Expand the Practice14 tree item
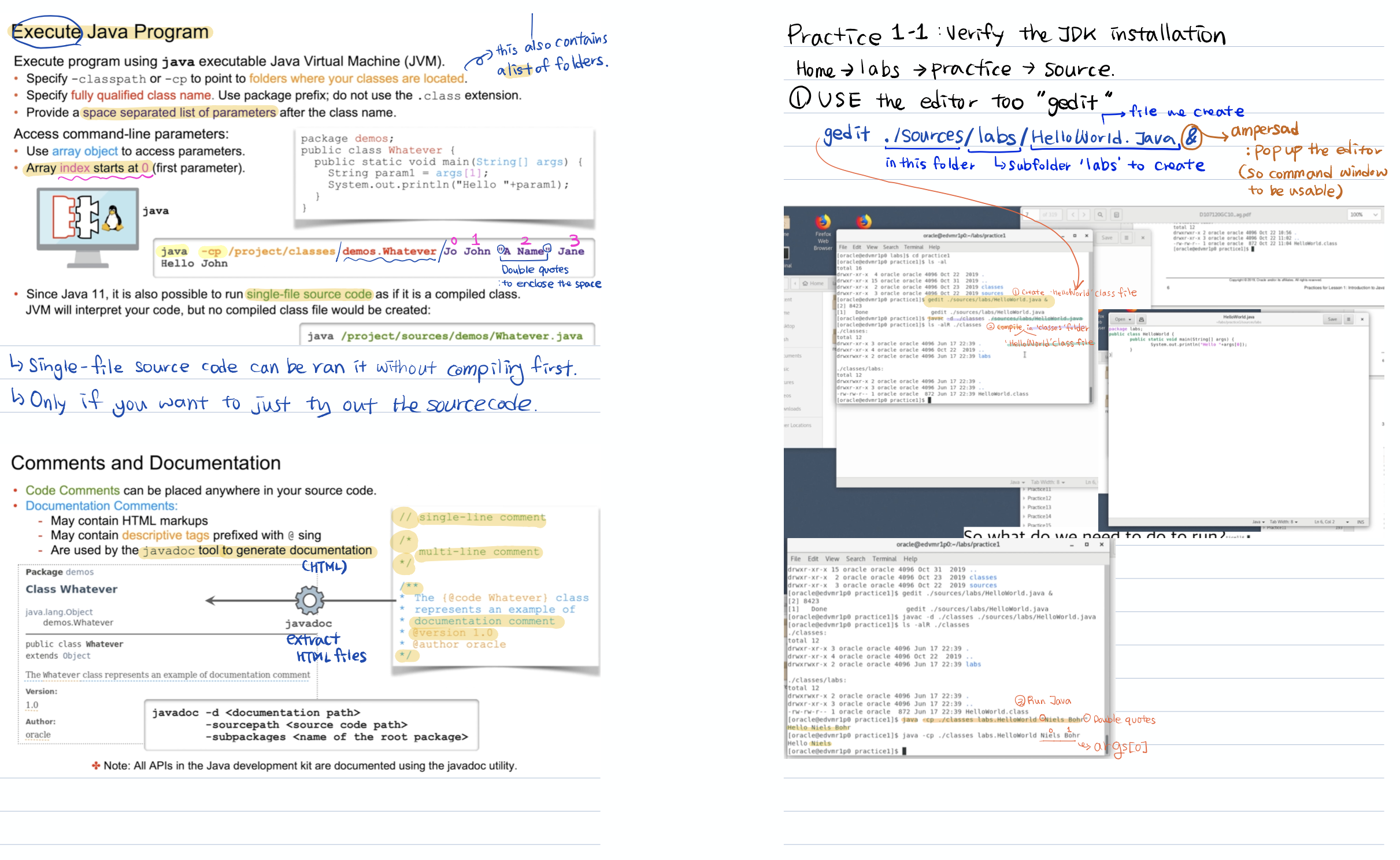This screenshot has height=860, width=1400. [x=1024, y=516]
